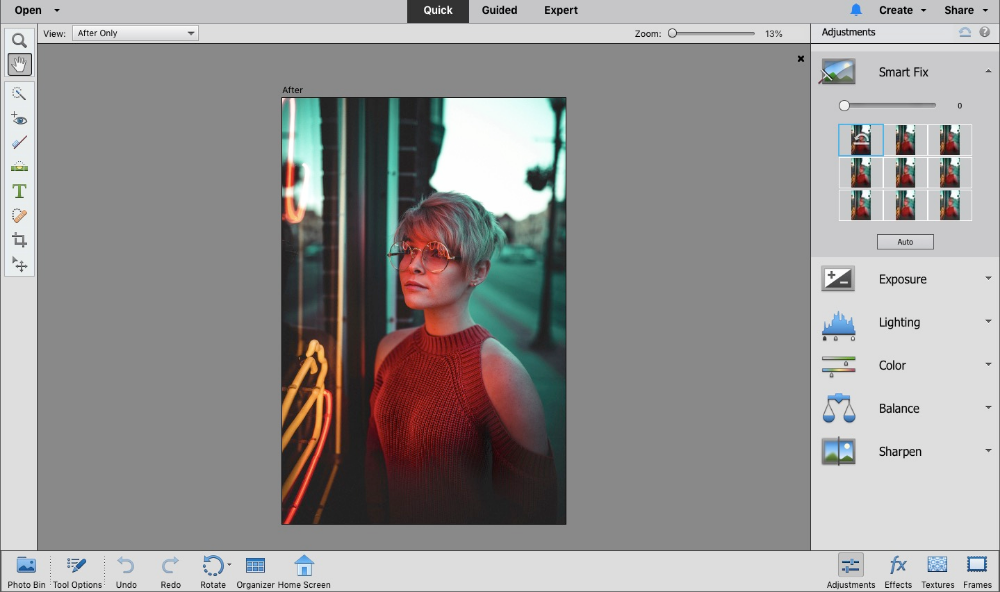Select the Hand tool
Image resolution: width=1000 pixels, height=592 pixels.
(x=19, y=65)
